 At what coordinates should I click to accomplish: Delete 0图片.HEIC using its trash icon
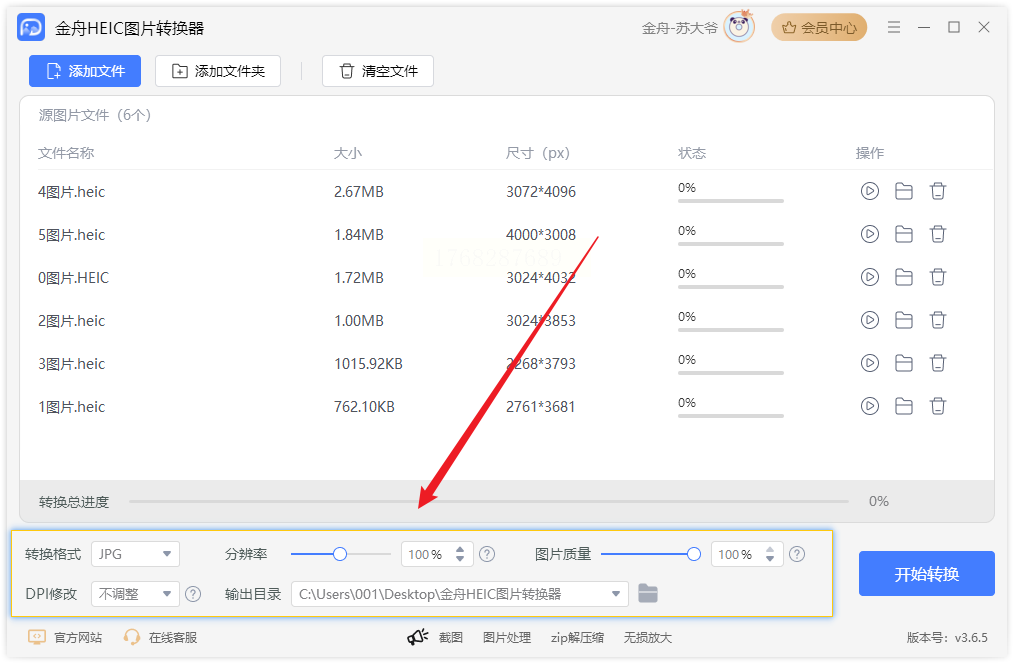point(938,277)
